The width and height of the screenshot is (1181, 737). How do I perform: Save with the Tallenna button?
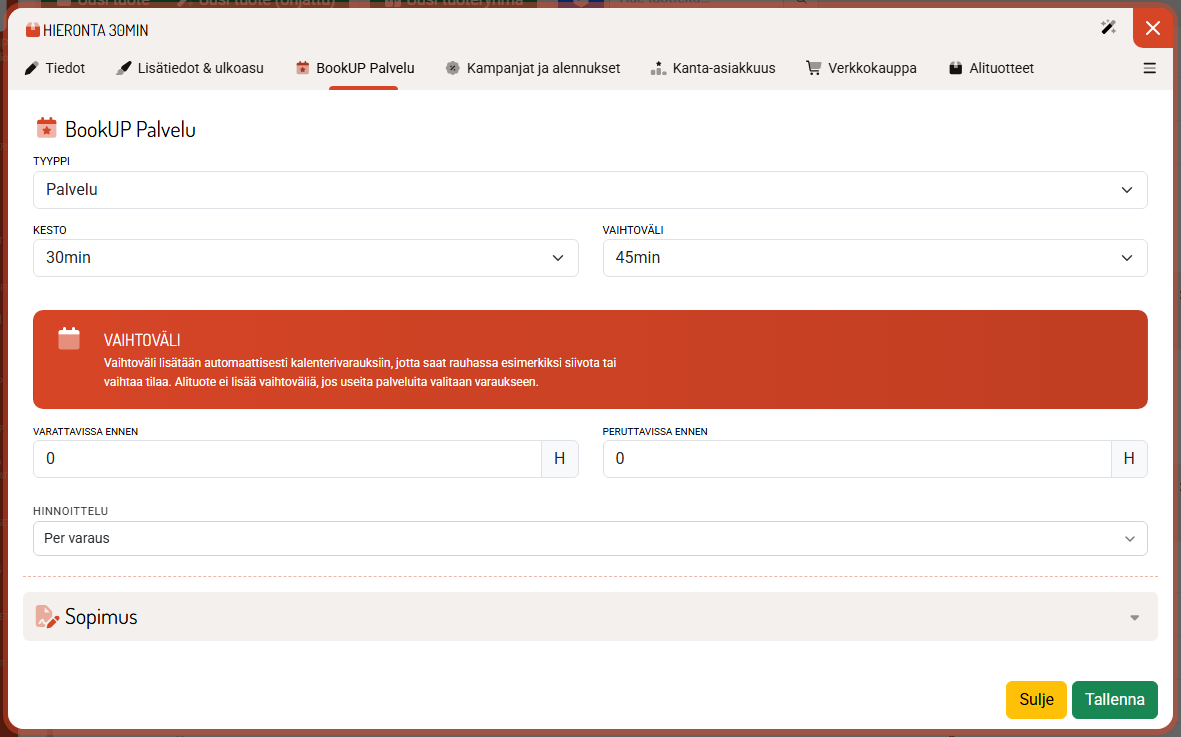click(1115, 699)
